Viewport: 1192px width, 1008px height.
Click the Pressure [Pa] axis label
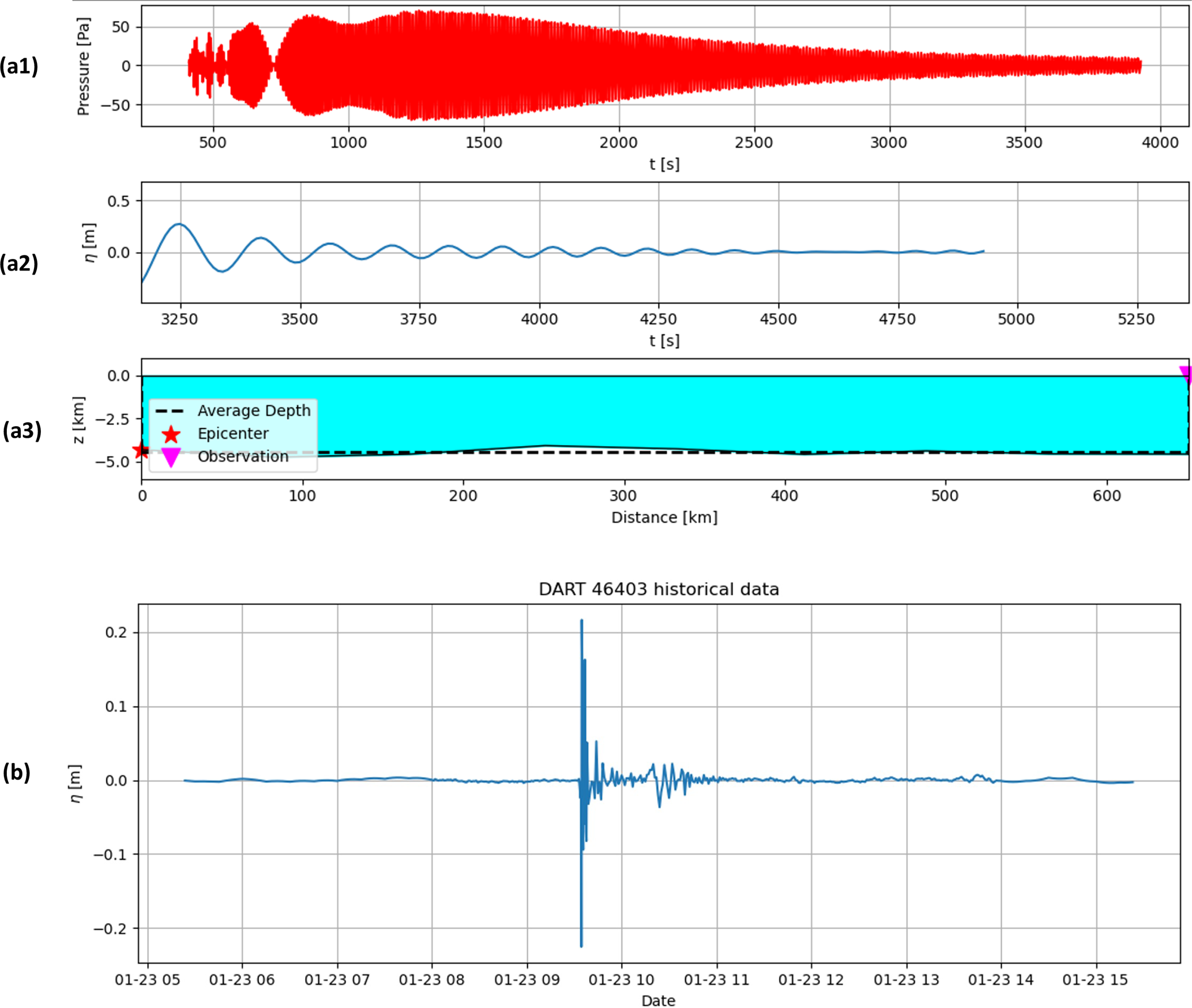[x=83, y=66]
